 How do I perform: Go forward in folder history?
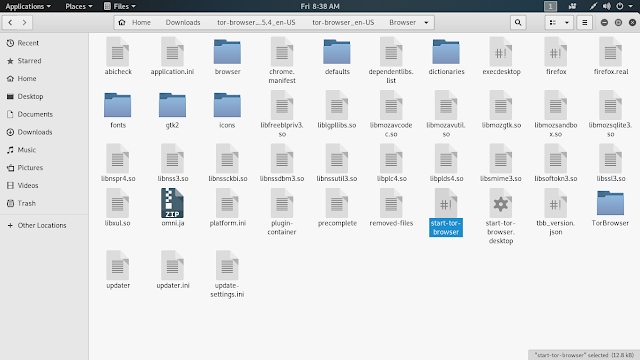point(24,22)
